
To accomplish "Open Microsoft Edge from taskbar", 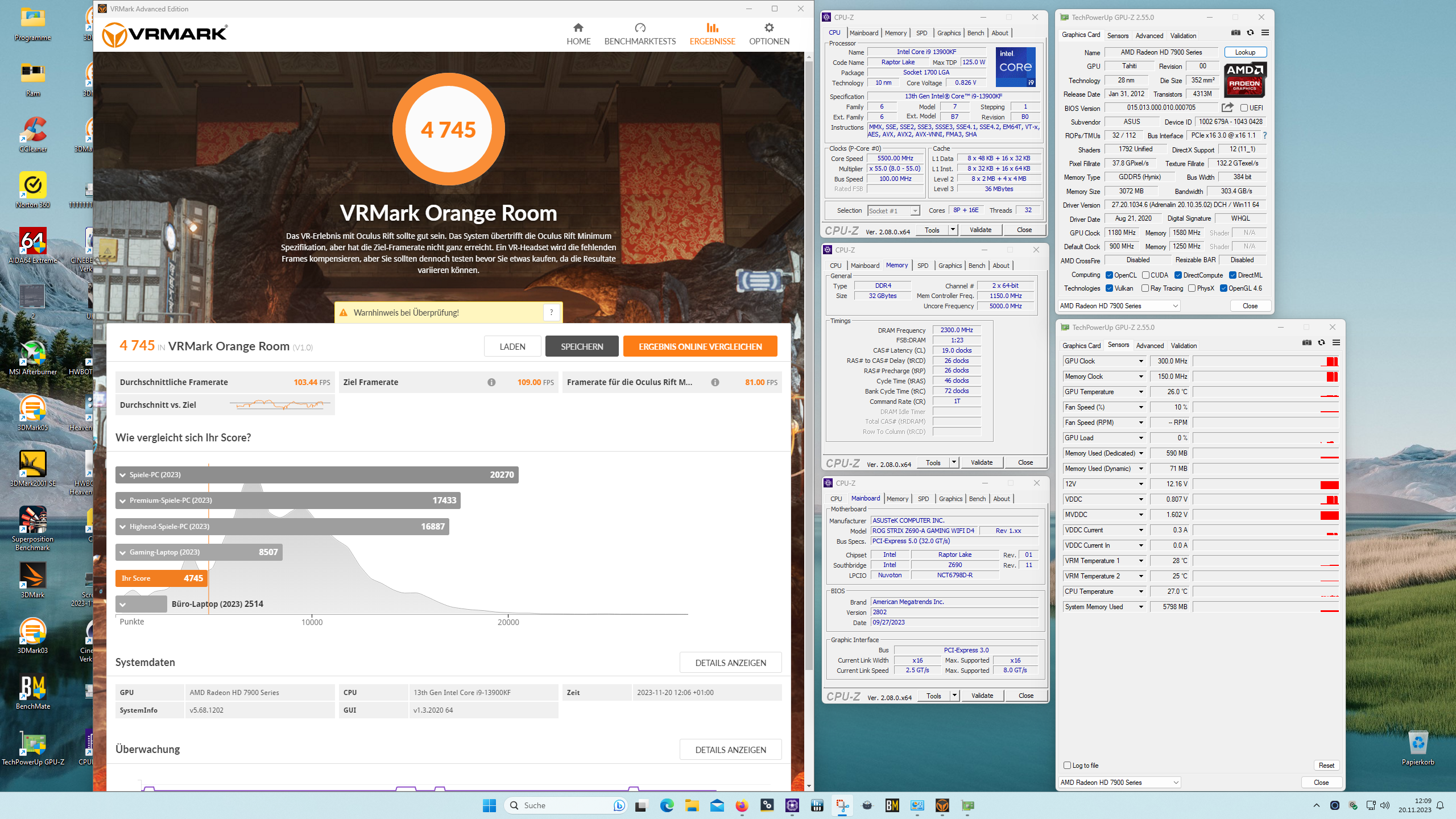I will point(667,805).
